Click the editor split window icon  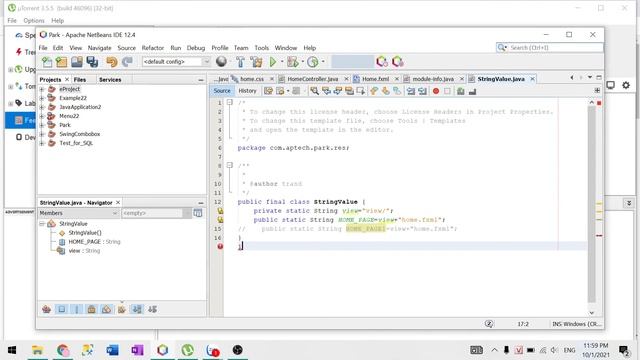pos(597,90)
